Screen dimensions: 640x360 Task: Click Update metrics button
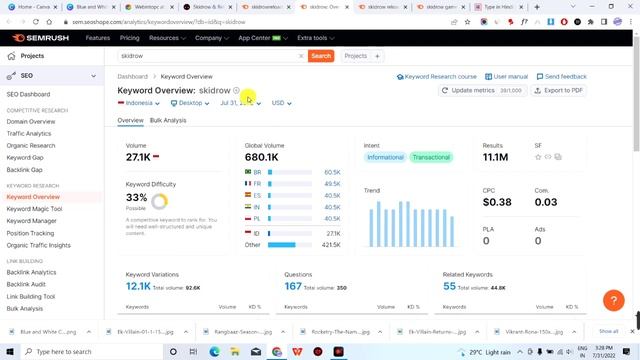coord(482,91)
